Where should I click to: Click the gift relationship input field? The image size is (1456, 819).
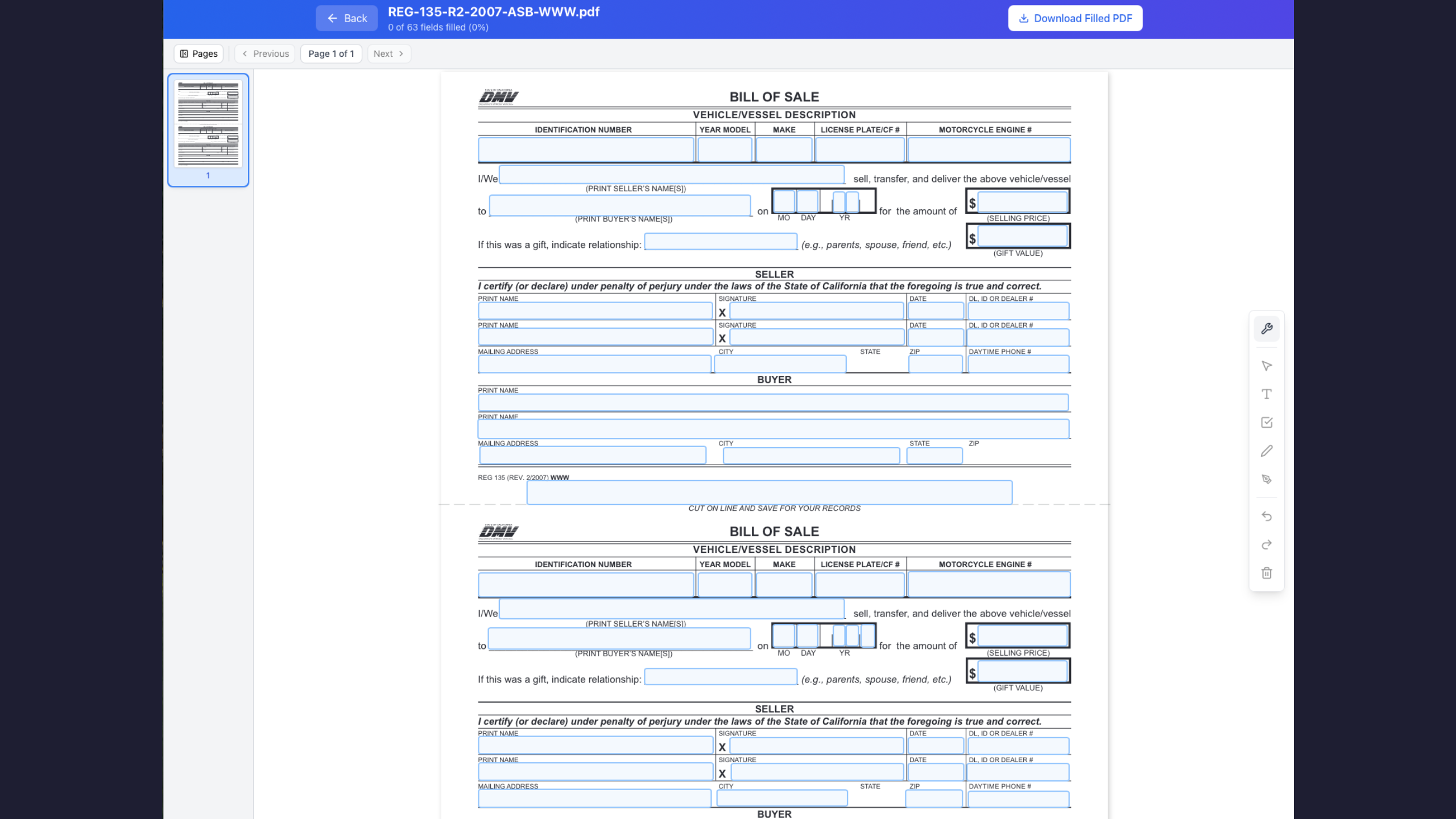[x=719, y=242]
